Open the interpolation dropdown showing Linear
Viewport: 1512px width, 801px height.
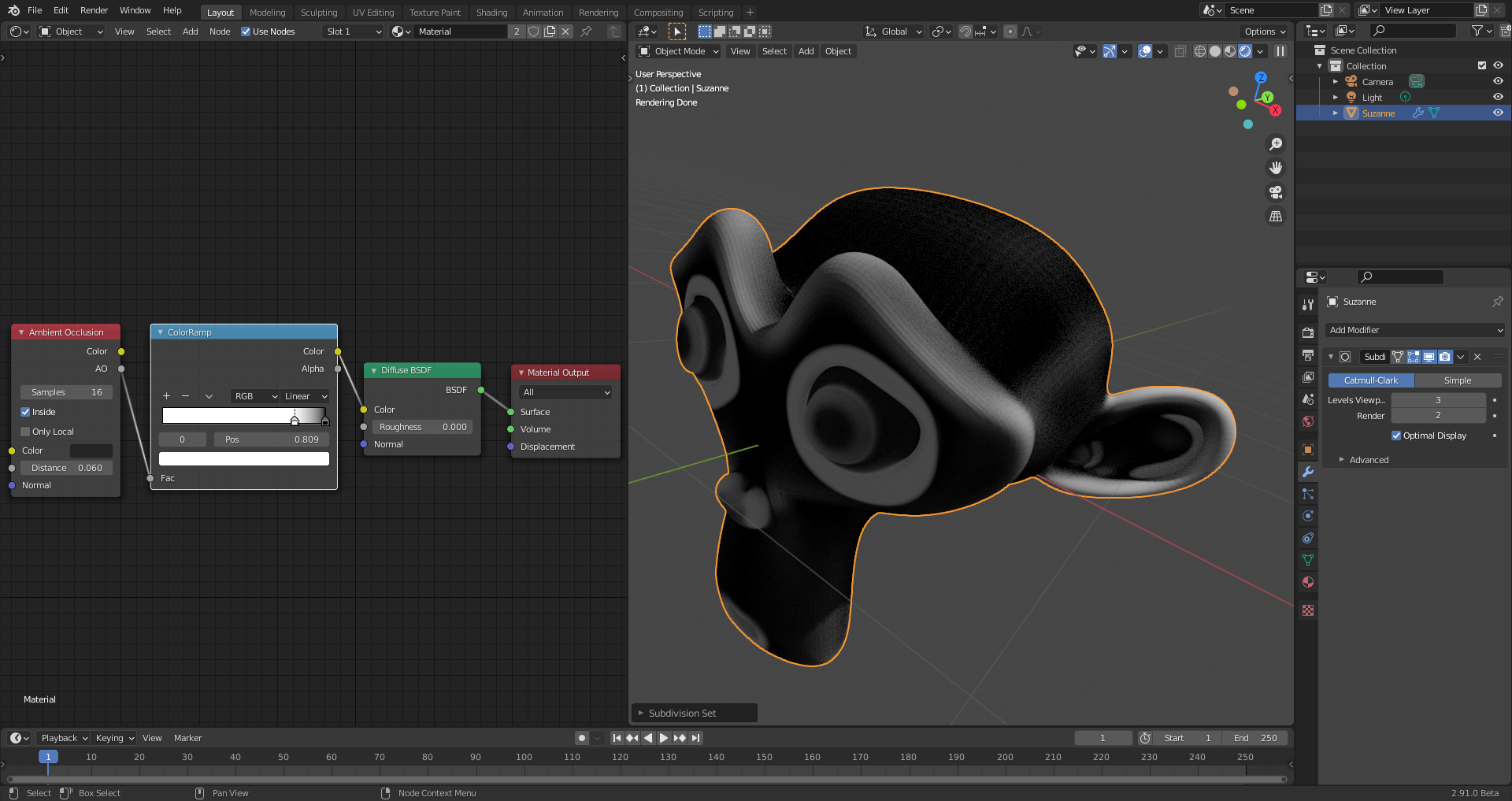point(305,396)
